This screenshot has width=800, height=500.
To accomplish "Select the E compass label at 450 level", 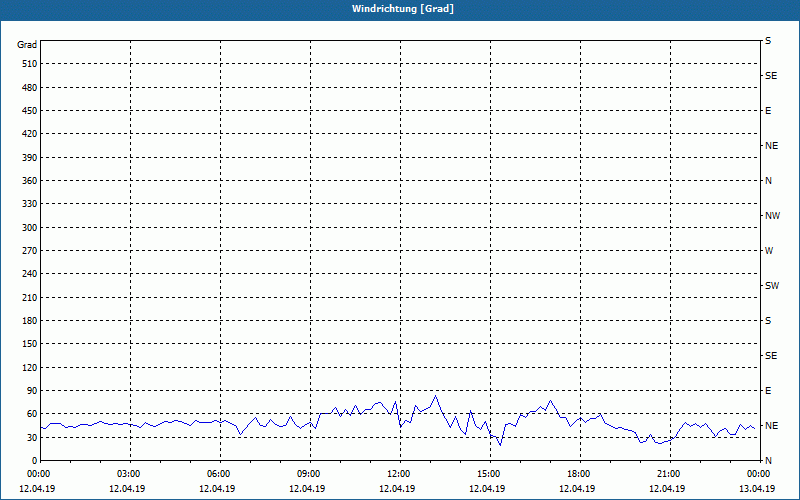I will point(768,111).
